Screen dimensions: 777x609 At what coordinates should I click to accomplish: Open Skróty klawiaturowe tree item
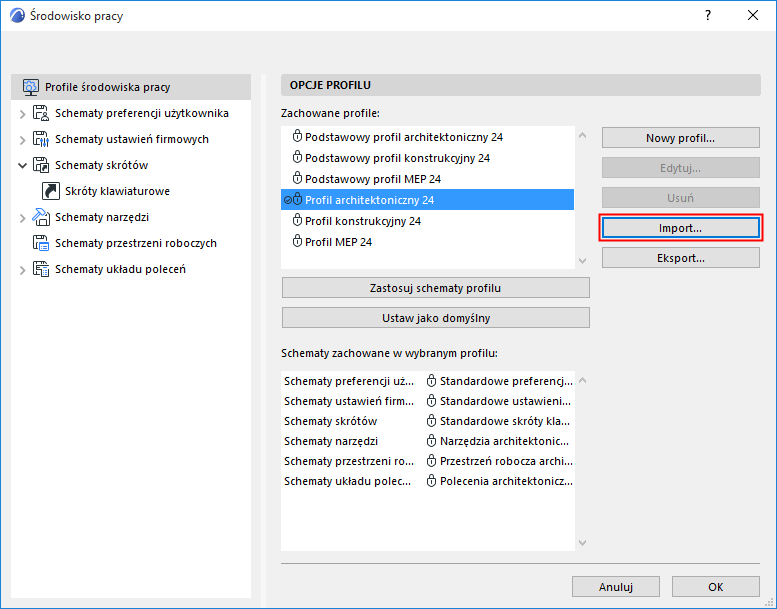click(117, 191)
